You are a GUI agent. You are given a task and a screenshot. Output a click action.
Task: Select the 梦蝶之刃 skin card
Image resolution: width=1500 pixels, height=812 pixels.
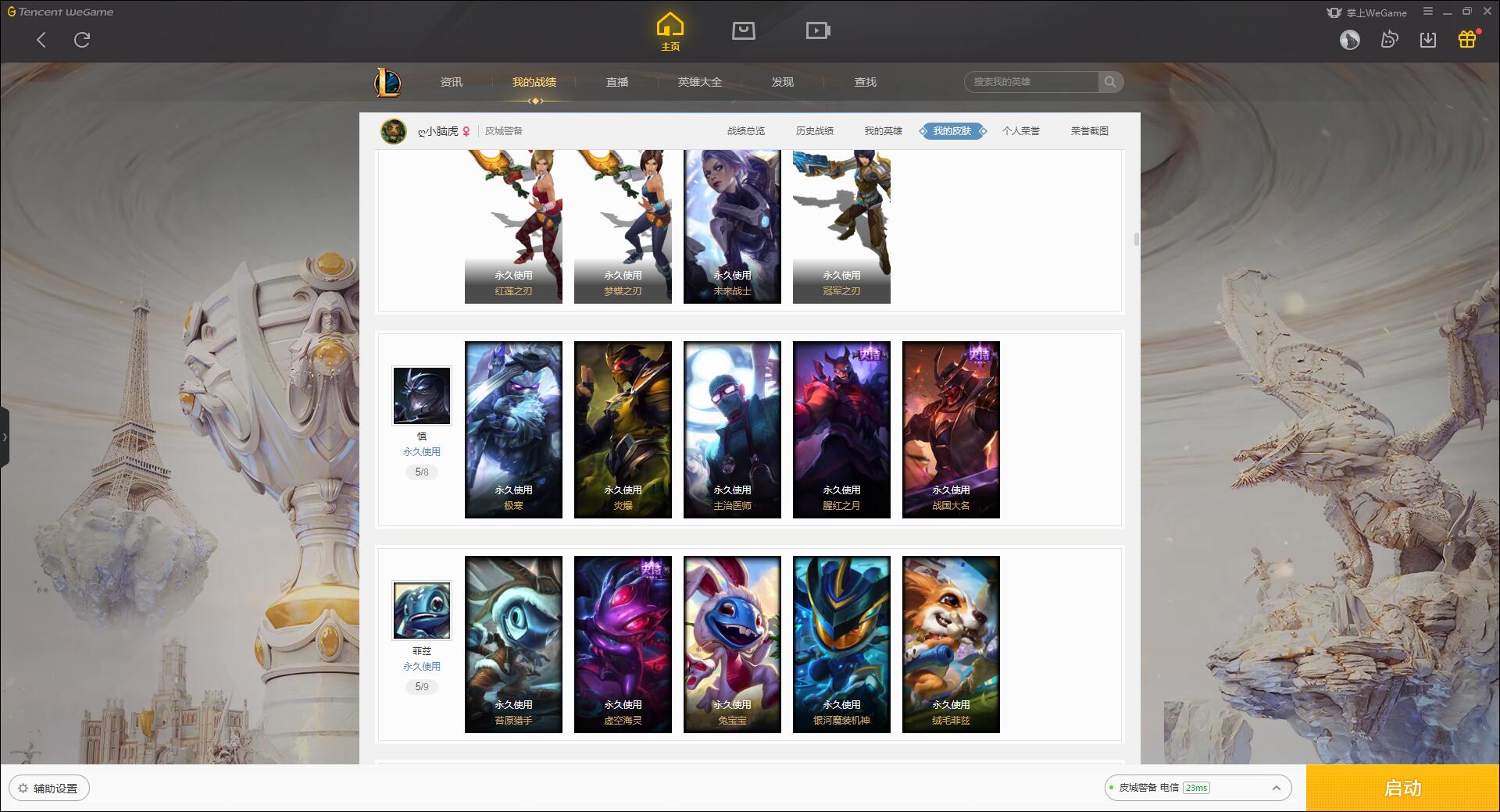click(x=623, y=226)
